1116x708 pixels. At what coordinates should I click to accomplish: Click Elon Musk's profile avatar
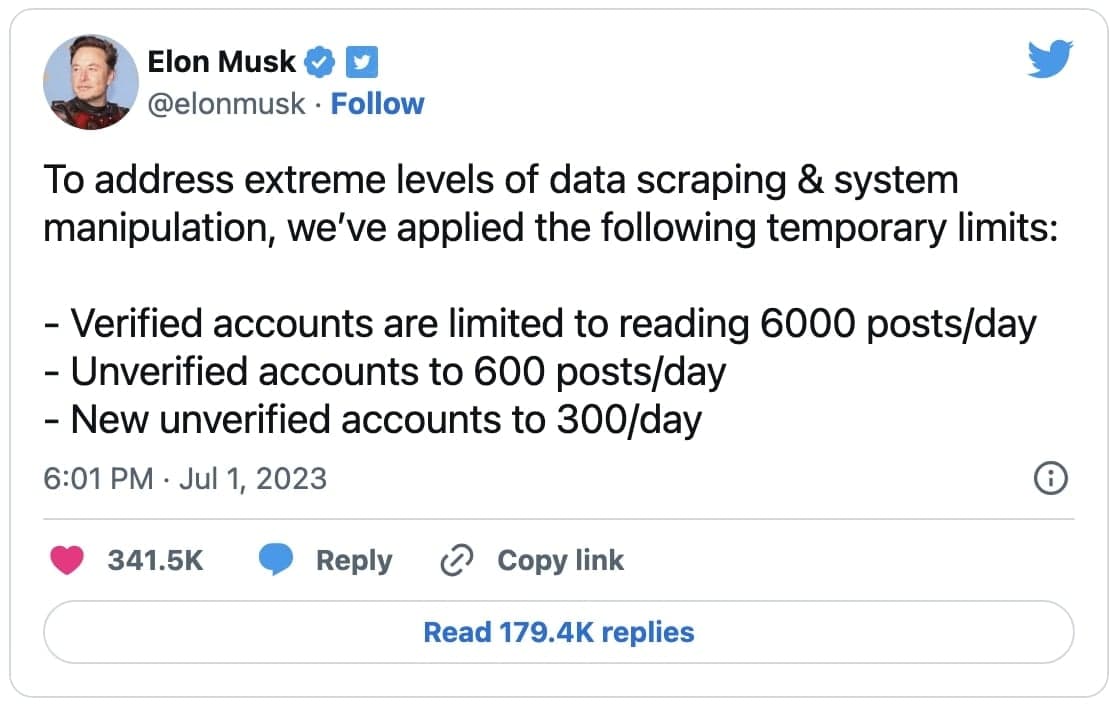tap(91, 83)
